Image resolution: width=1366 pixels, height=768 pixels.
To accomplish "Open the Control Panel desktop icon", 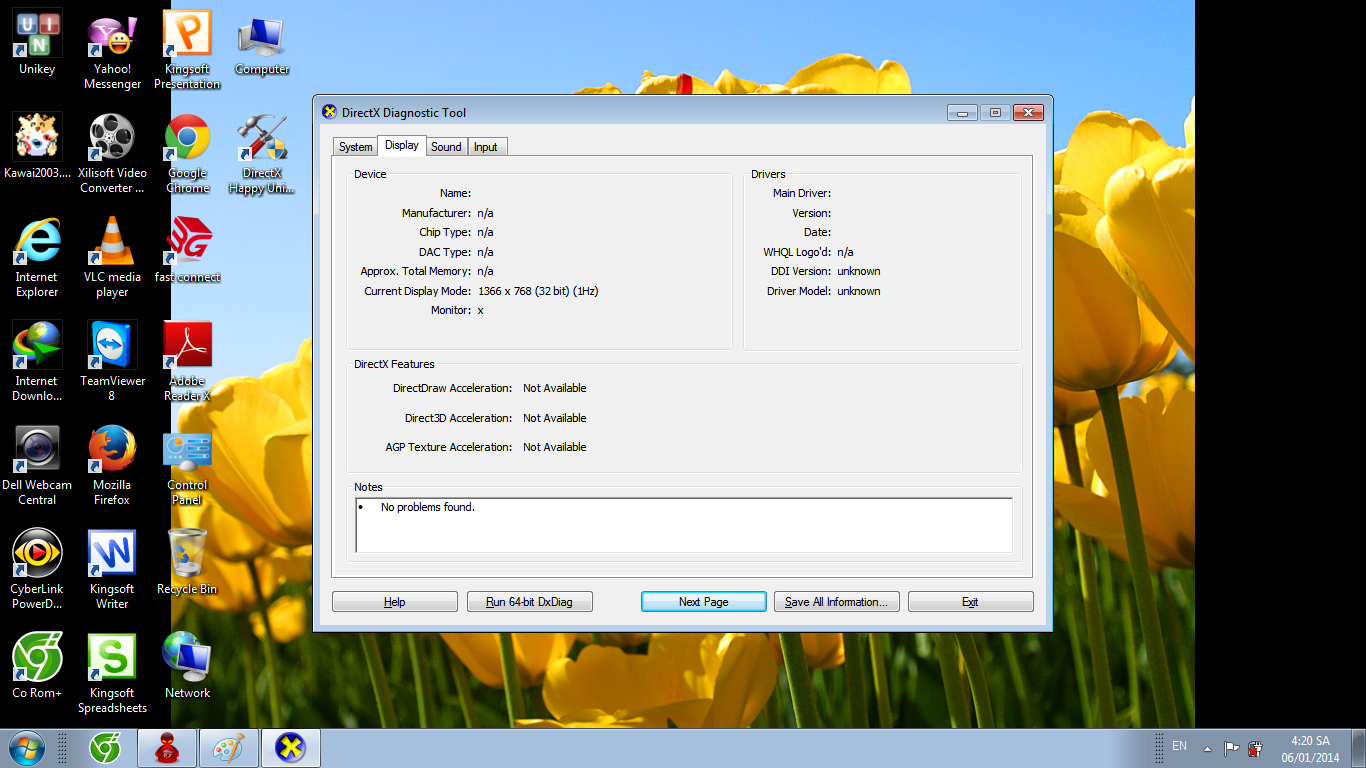I will (187, 467).
